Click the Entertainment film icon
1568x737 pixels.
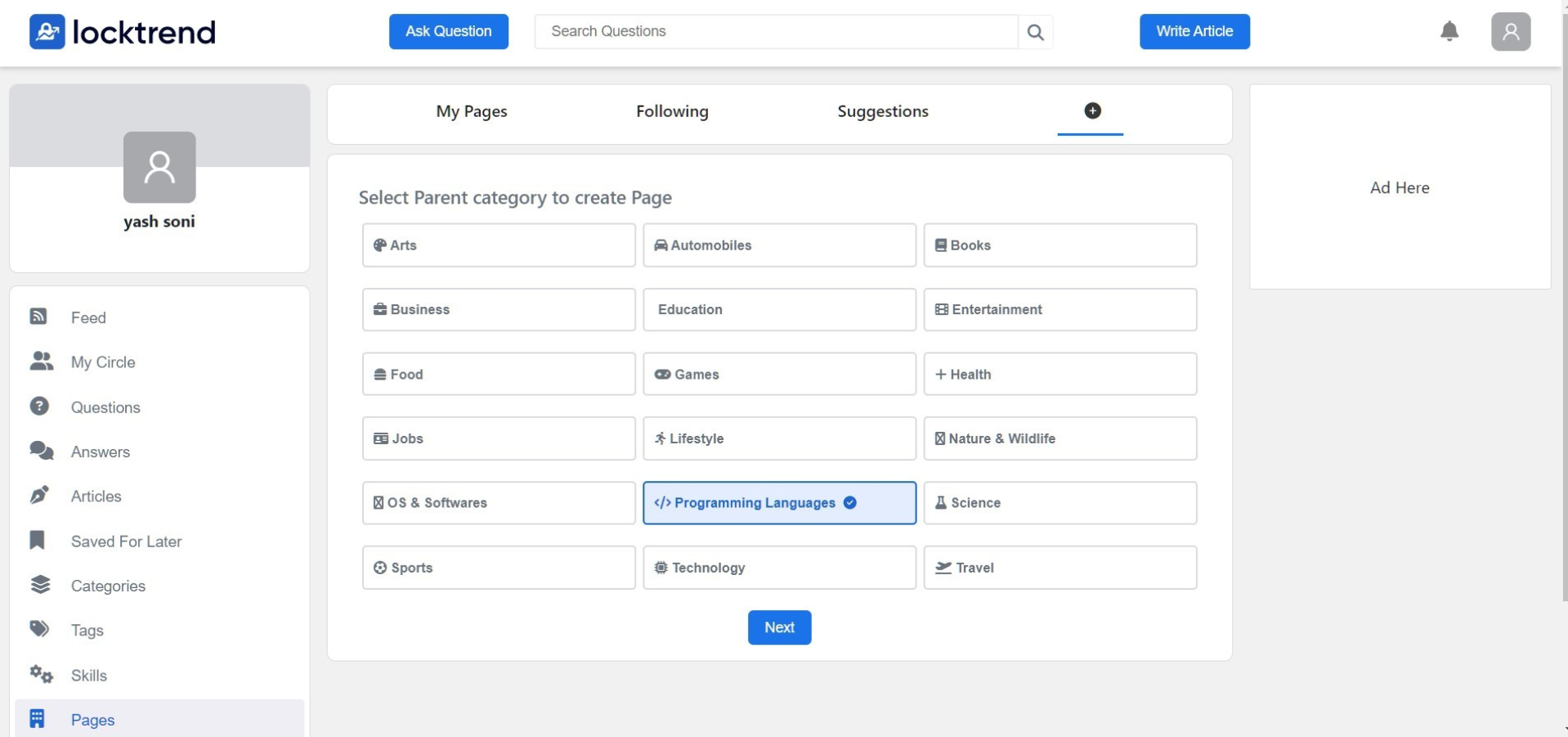[942, 309]
